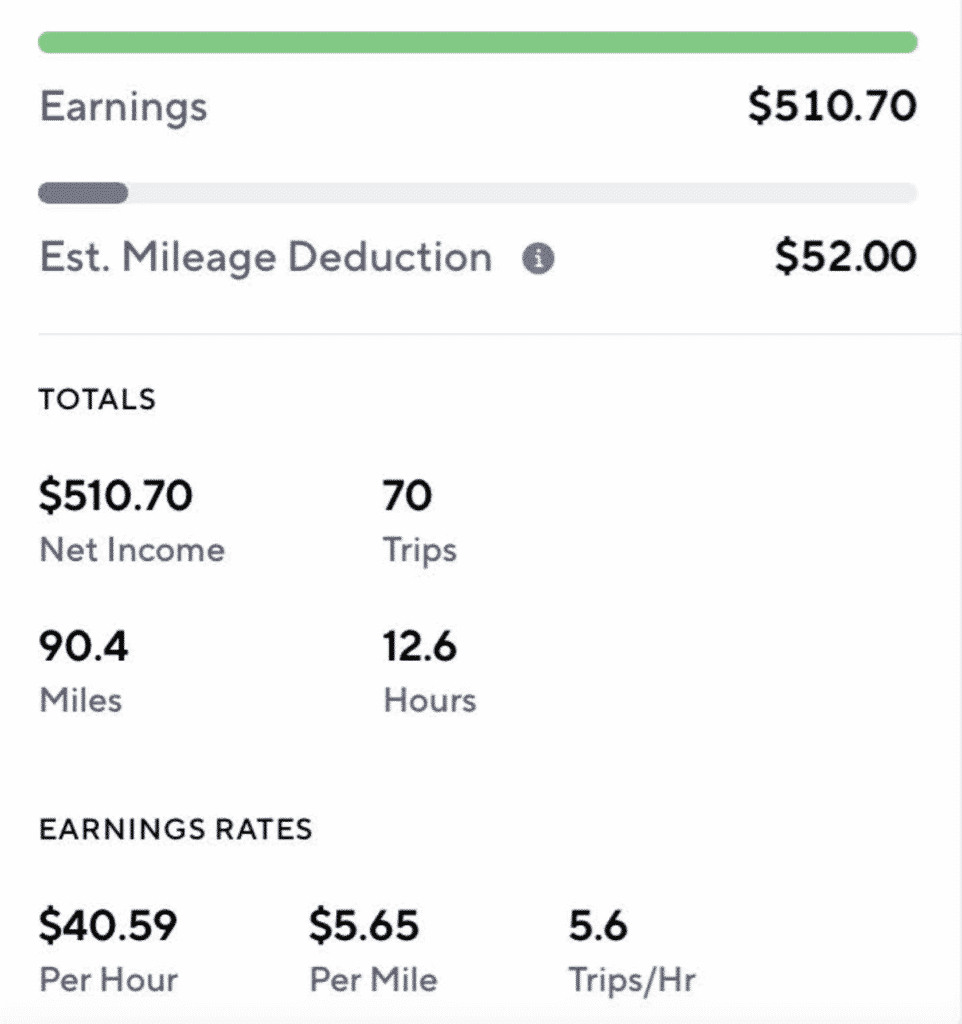Select the $510.70 Net Income value
The width and height of the screenshot is (962, 1024).
coord(116,494)
